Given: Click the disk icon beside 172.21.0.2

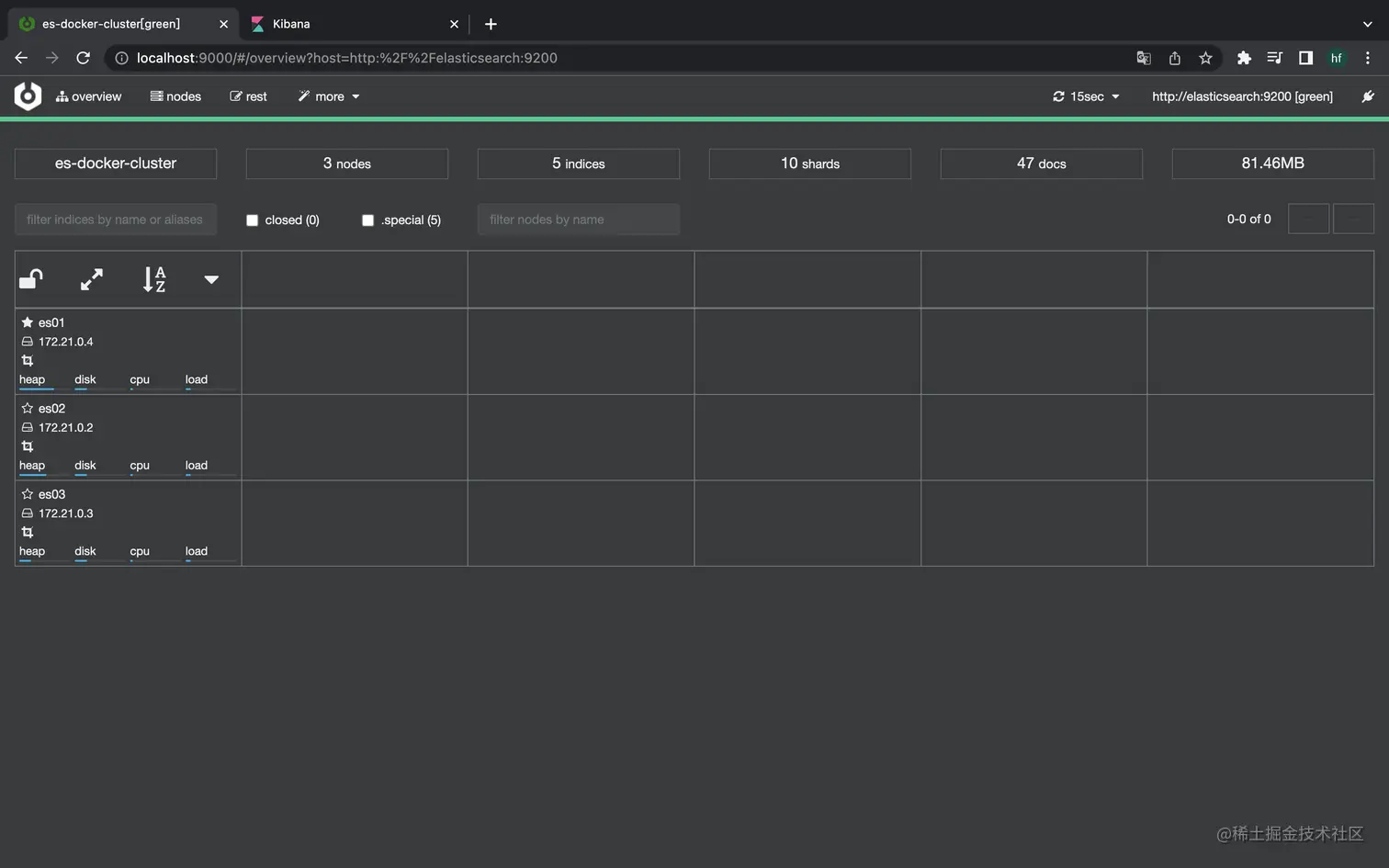Looking at the screenshot, I should (x=28, y=427).
